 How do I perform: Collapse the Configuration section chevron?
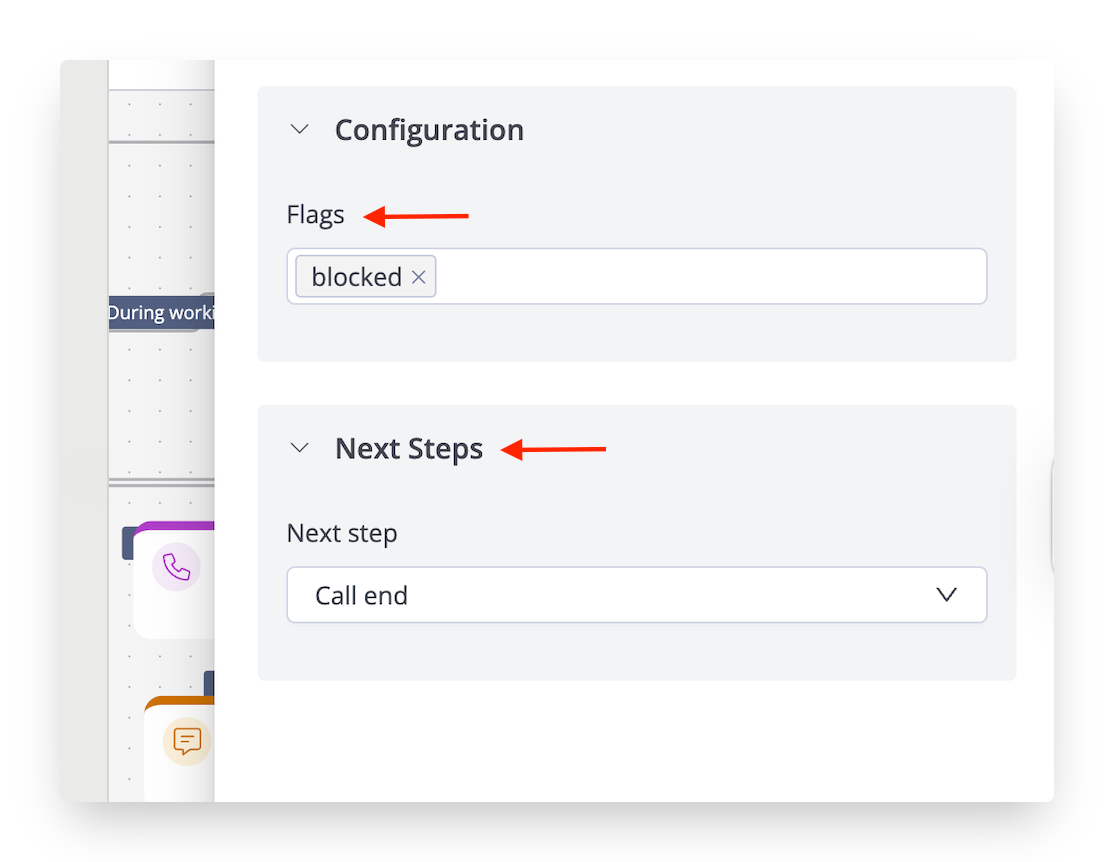[299, 130]
